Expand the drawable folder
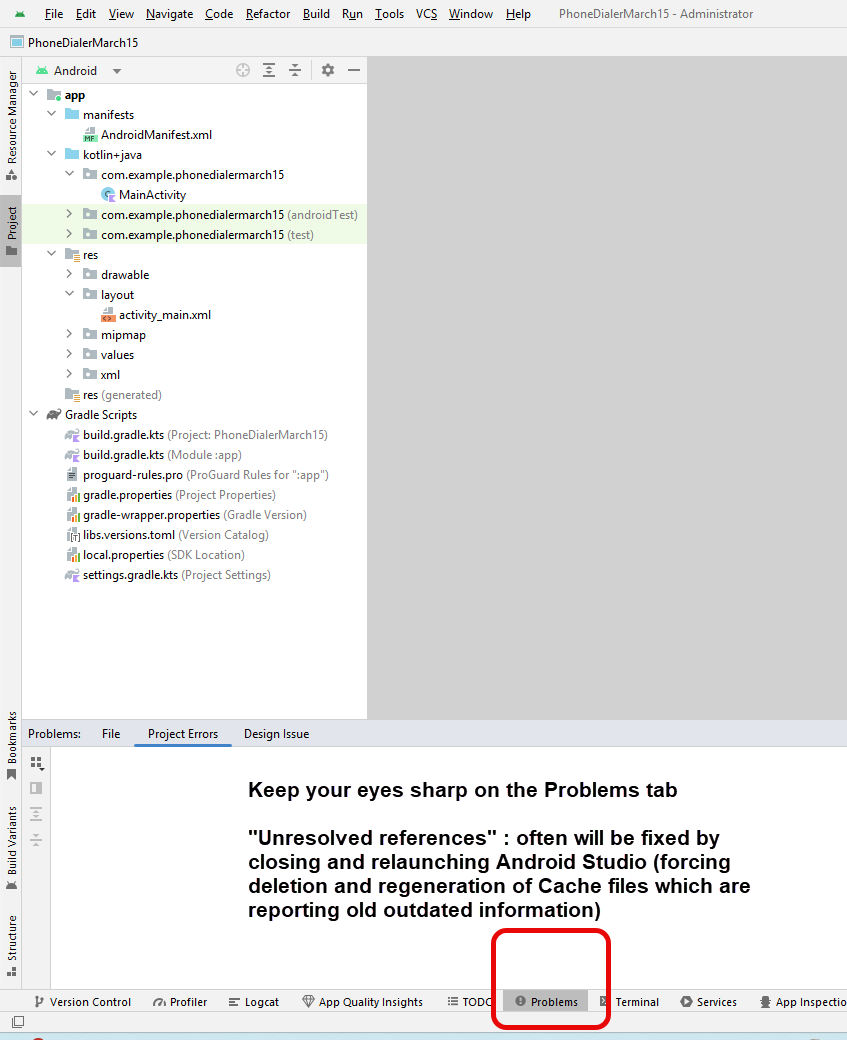Viewport: 847px width, 1040px height. (69, 274)
